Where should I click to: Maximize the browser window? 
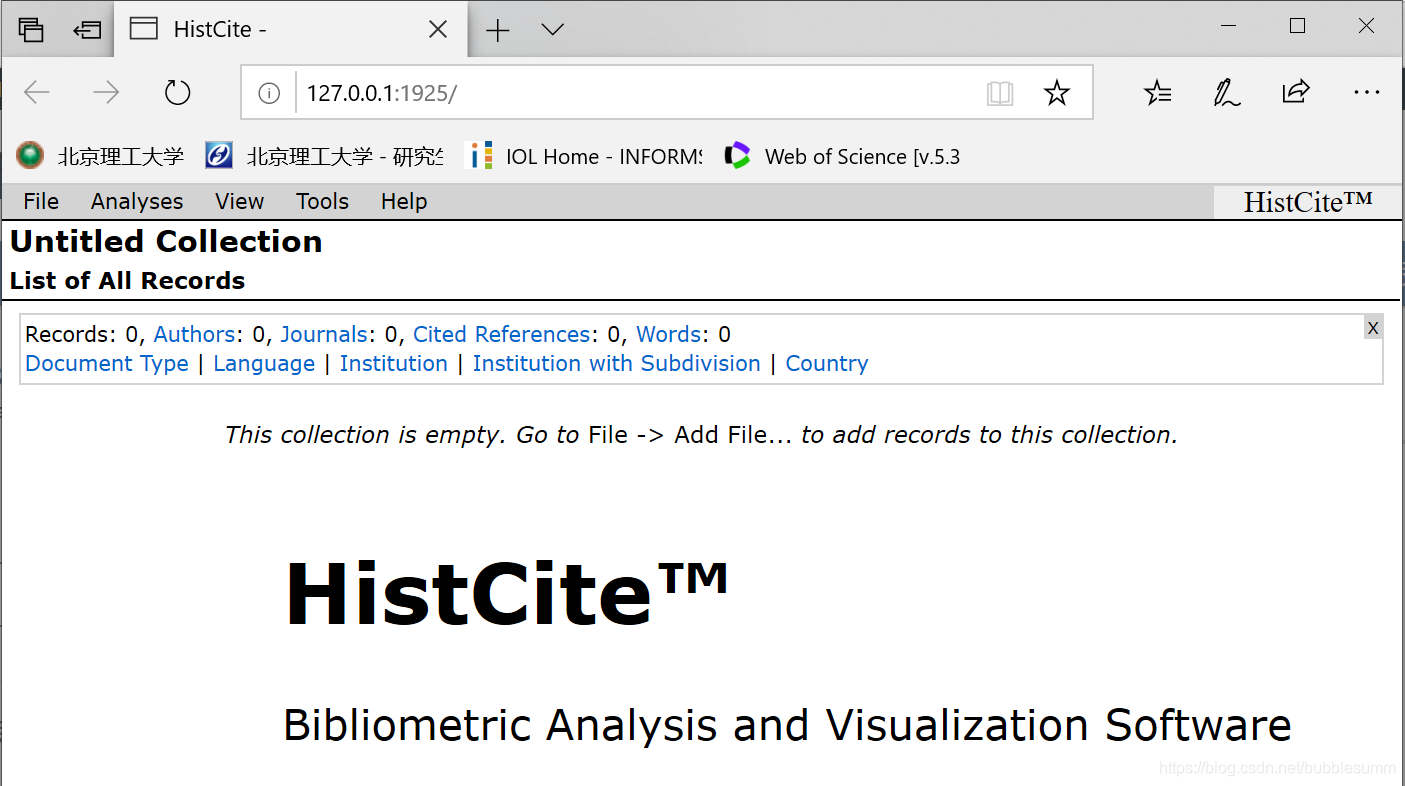(x=1297, y=27)
